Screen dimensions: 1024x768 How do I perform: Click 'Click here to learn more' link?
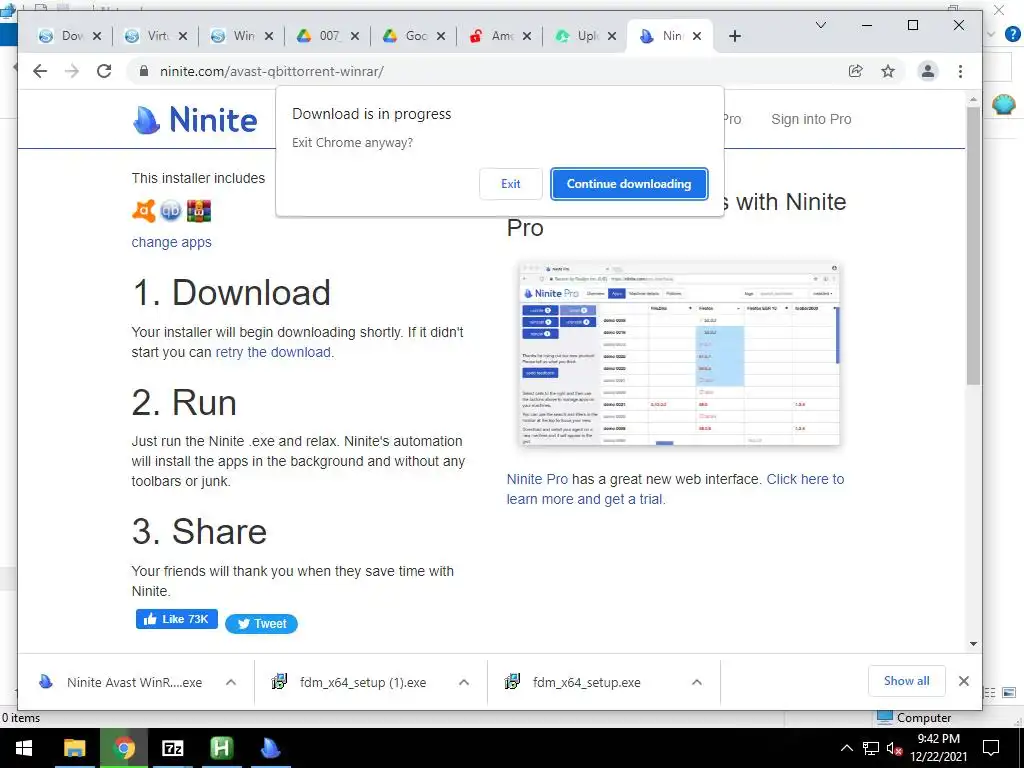[x=675, y=489]
